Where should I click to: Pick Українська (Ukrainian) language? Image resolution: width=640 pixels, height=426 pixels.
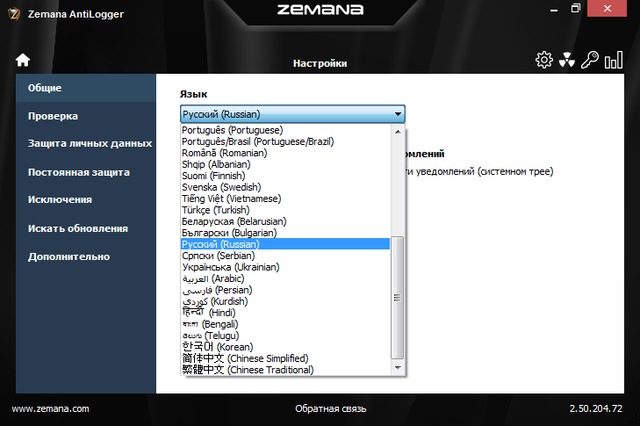[x=285, y=267]
